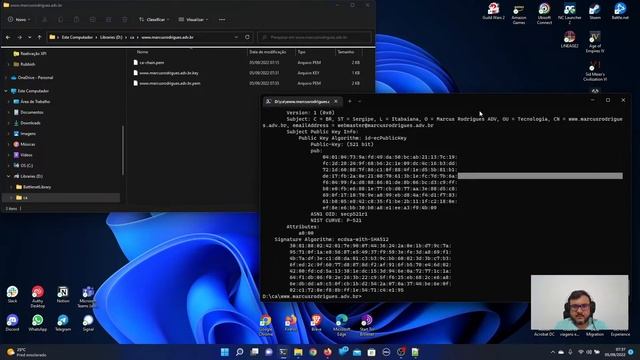This screenshot has width=640, height=360.
Task: Launch the Signal desktop shortcut
Action: coord(88,322)
